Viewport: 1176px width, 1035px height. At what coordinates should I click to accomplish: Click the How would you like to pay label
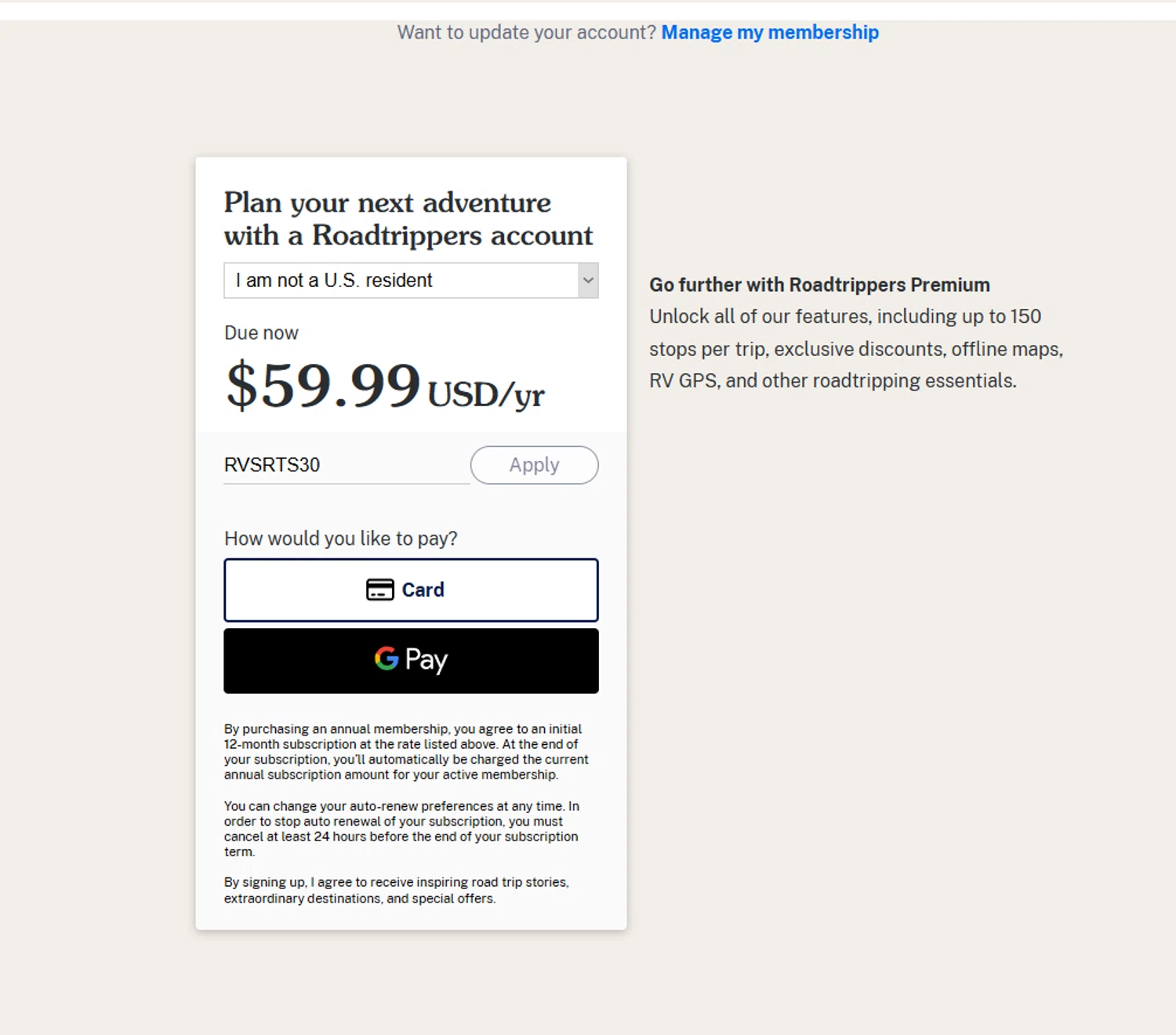pos(340,539)
